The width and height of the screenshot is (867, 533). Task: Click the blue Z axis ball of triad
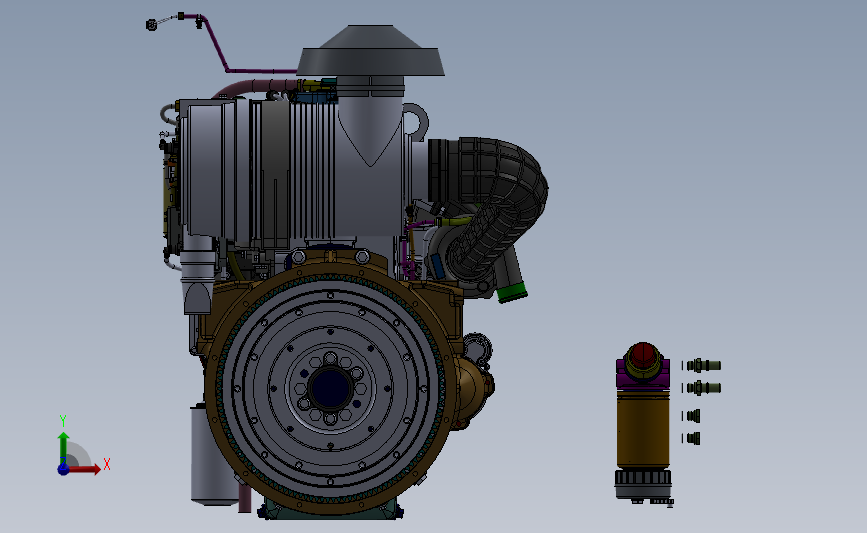(64, 469)
